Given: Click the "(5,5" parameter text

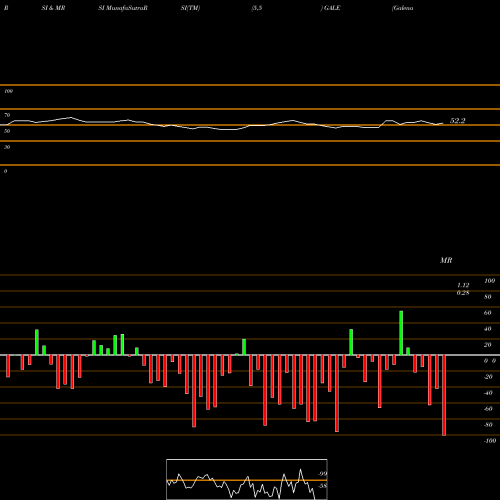Looking at the screenshot, I should coord(257,8).
